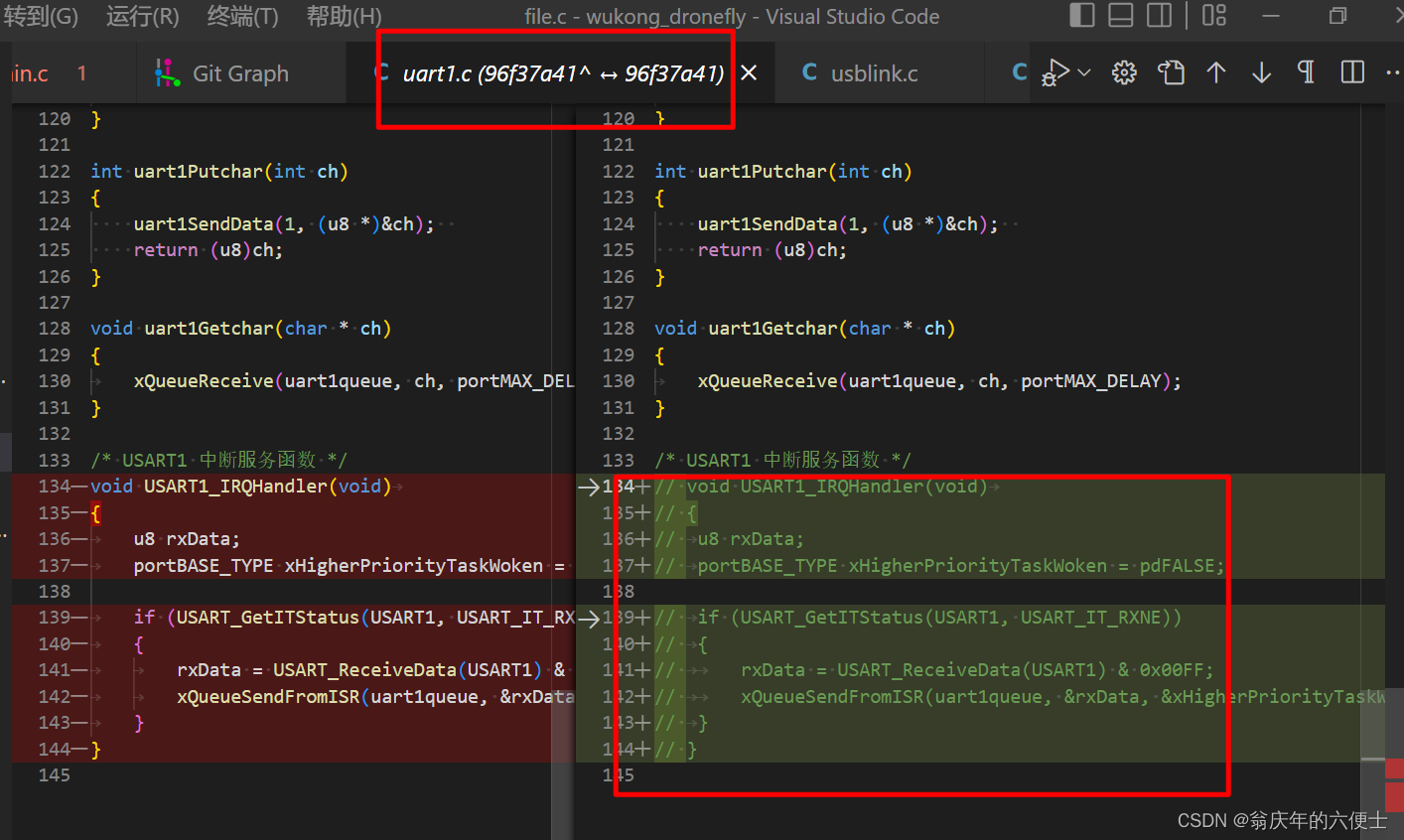Click the 0x00FF value on right line 141

1171,670
